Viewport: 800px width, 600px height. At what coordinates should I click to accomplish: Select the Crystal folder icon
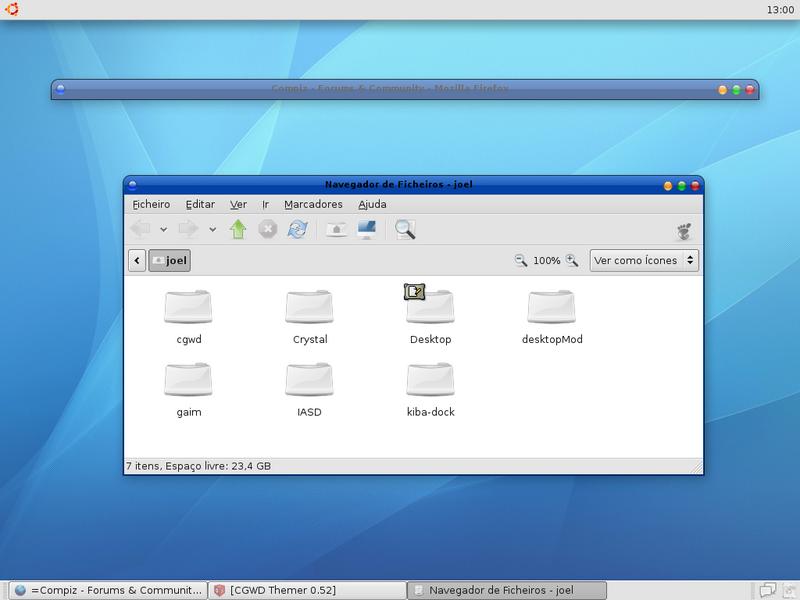click(309, 307)
